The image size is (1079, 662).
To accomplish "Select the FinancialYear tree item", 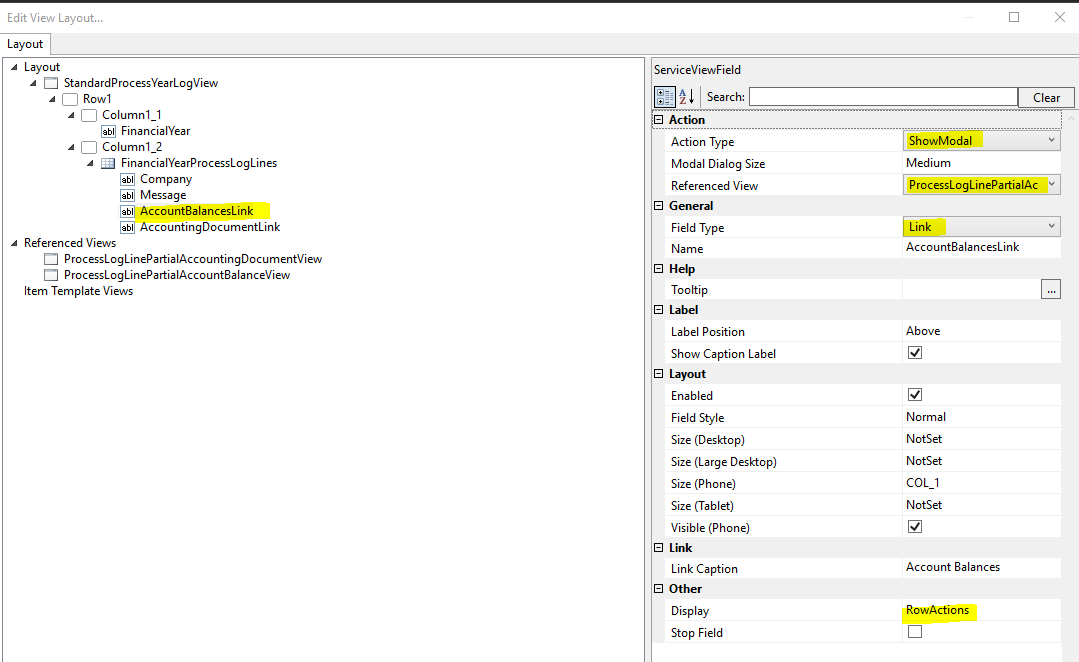I will click(x=156, y=131).
